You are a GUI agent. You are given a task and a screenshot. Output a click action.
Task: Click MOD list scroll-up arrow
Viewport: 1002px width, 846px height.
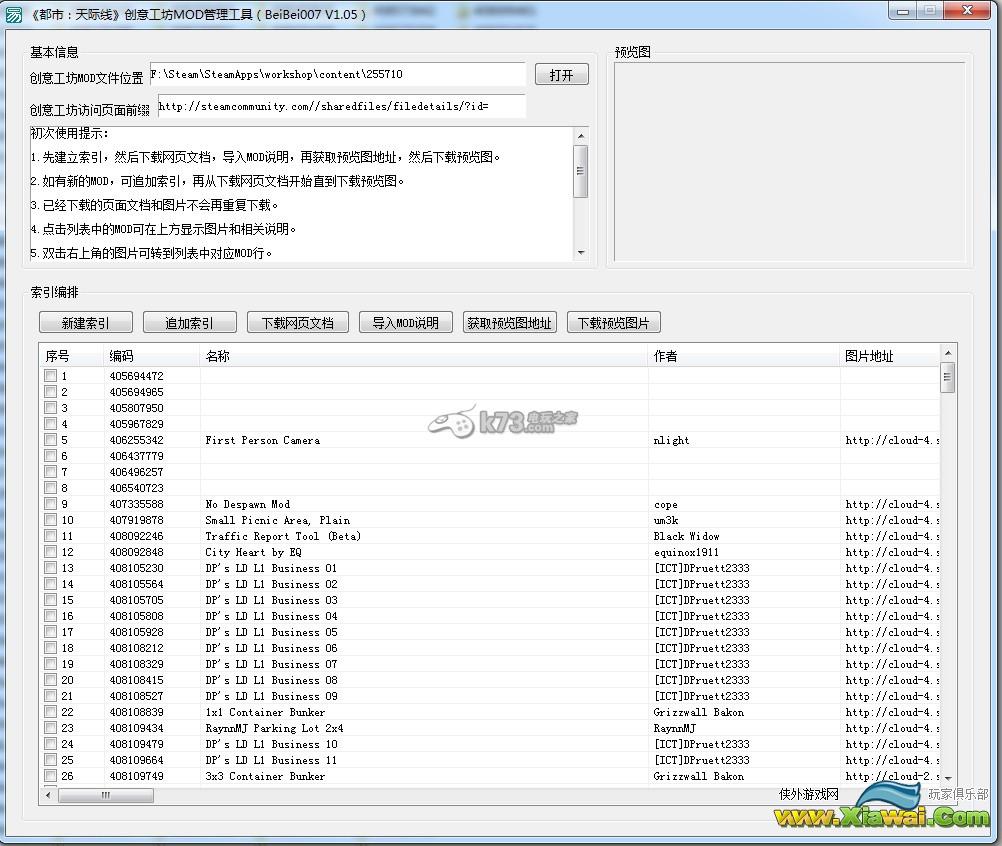tap(948, 353)
